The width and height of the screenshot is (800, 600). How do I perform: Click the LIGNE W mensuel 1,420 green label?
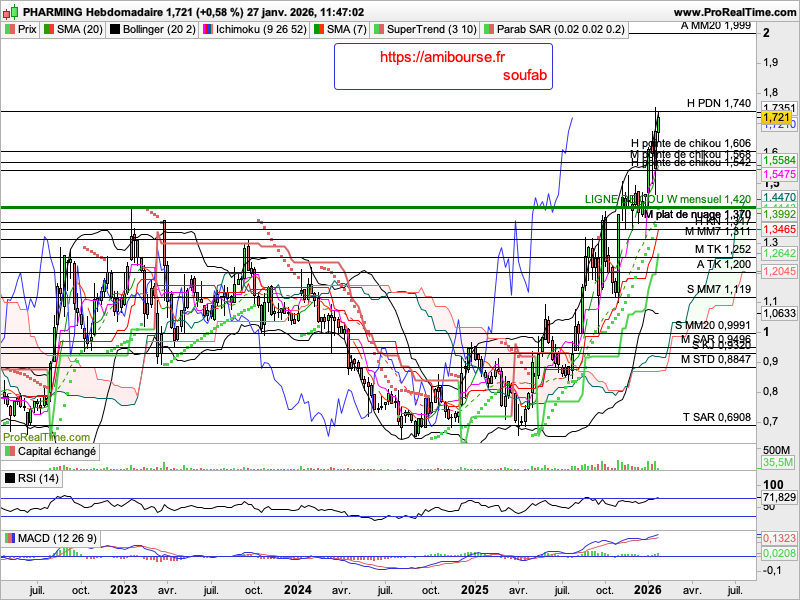point(668,199)
